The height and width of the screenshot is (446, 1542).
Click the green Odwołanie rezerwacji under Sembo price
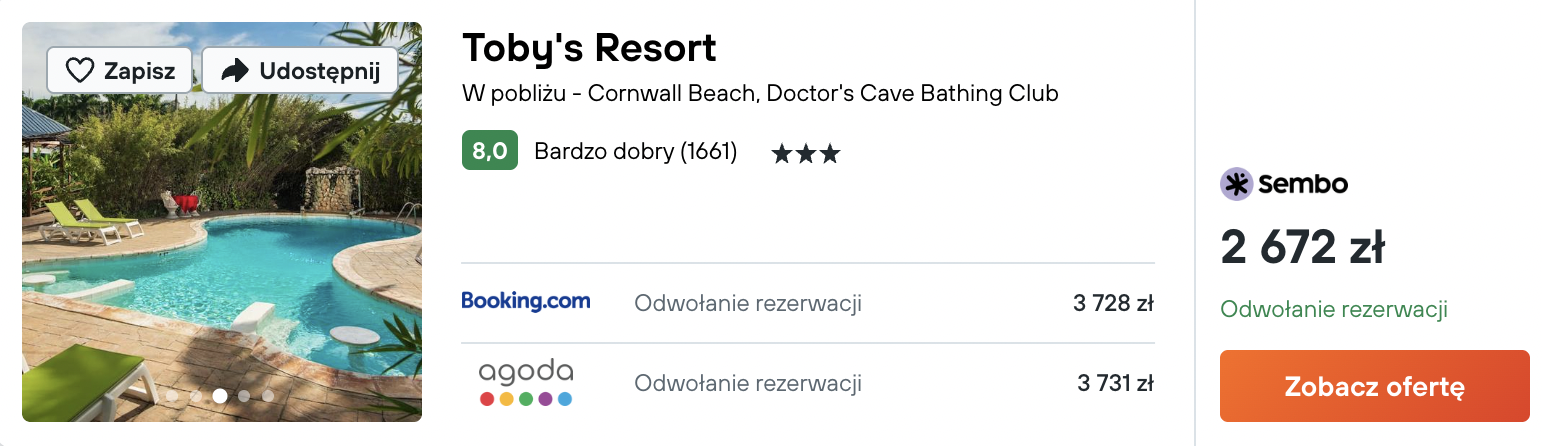click(x=1334, y=310)
